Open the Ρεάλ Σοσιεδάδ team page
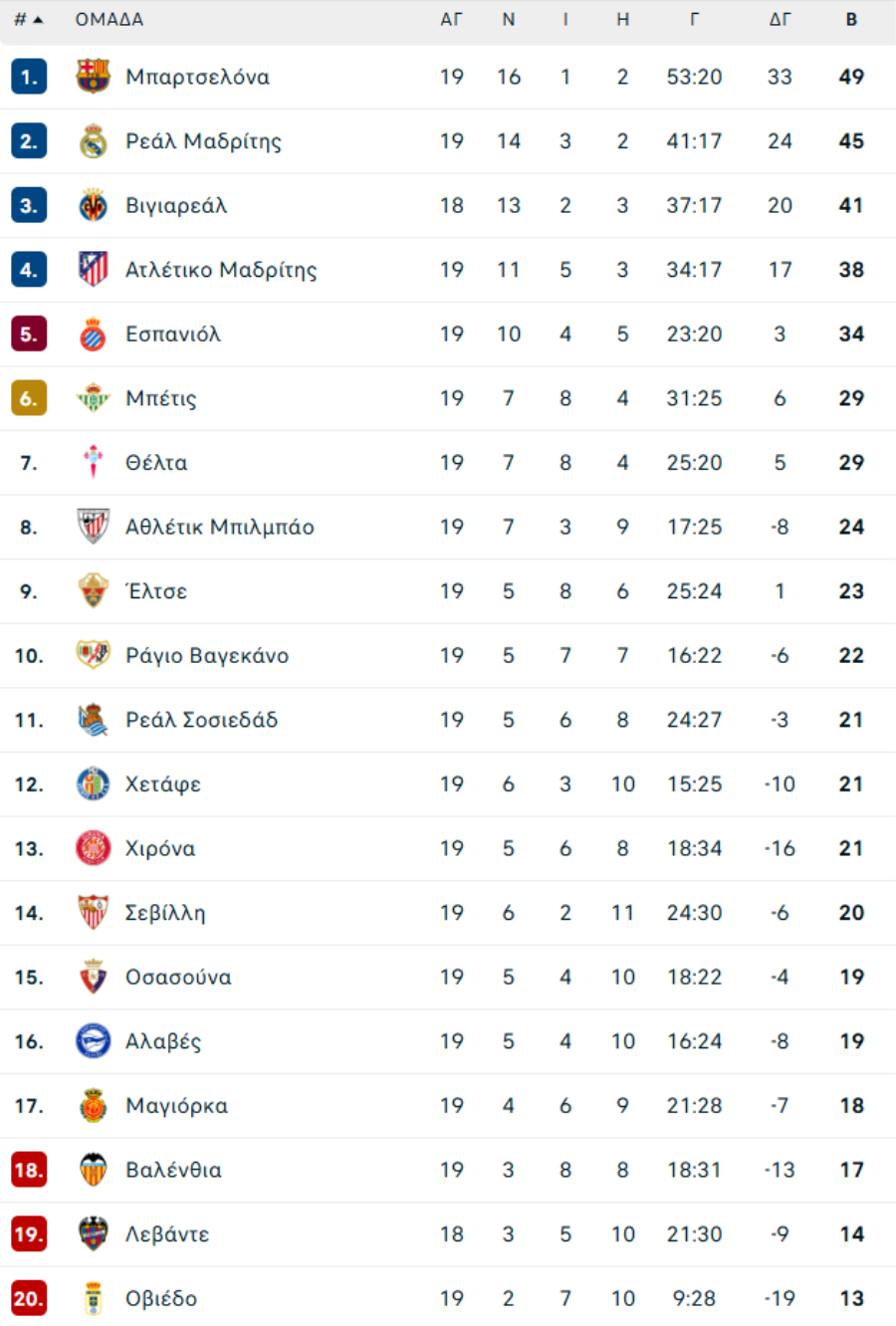 point(201,720)
